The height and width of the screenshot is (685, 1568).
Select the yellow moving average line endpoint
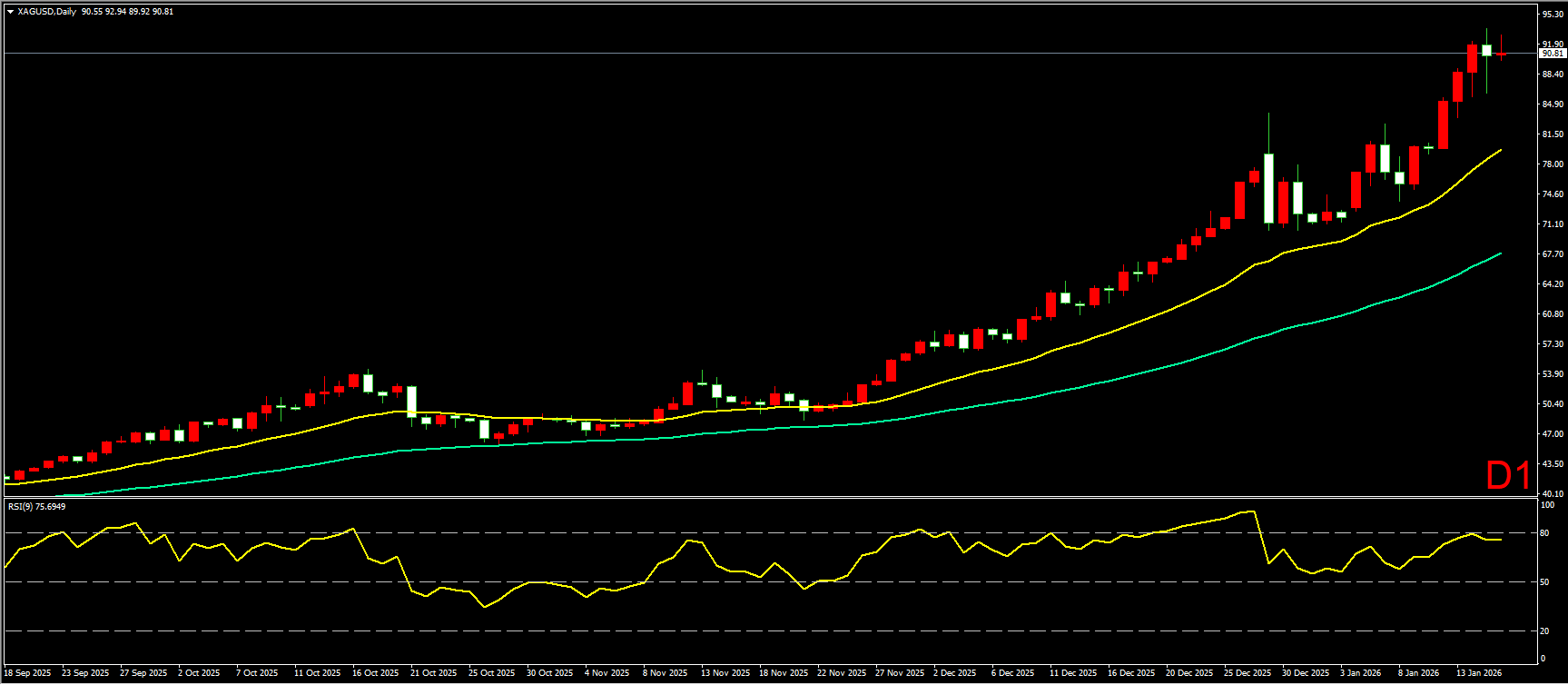pyautogui.click(x=1500, y=150)
